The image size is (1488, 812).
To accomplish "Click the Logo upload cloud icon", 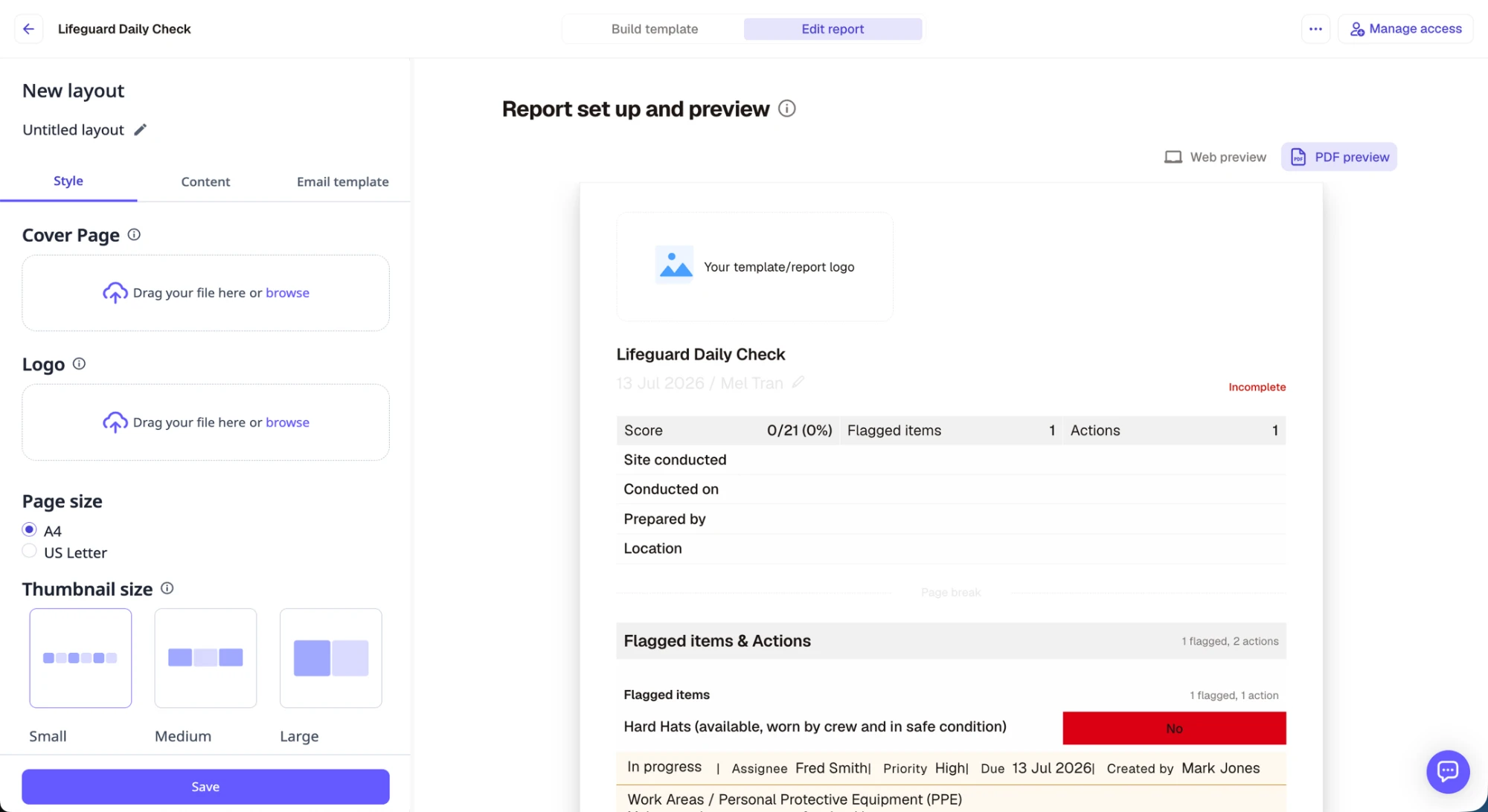I will 115,422.
